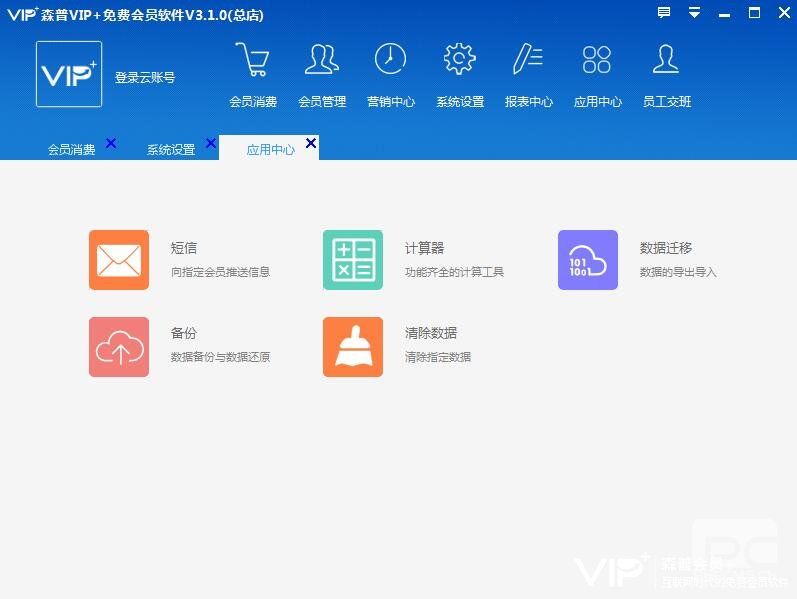Open the 营销中心 clock icon

[390, 60]
